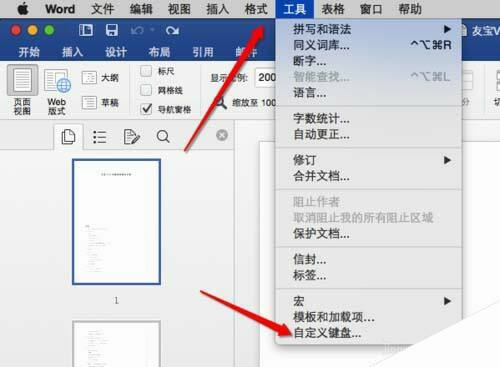Click the magnifier zoom icon
Image resolution: width=500 pixels, height=367 pixels.
[x=220, y=103]
